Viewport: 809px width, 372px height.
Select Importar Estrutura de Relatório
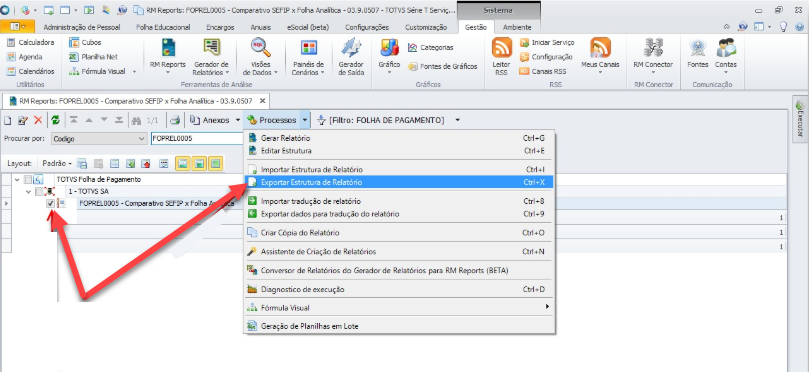(399, 170)
